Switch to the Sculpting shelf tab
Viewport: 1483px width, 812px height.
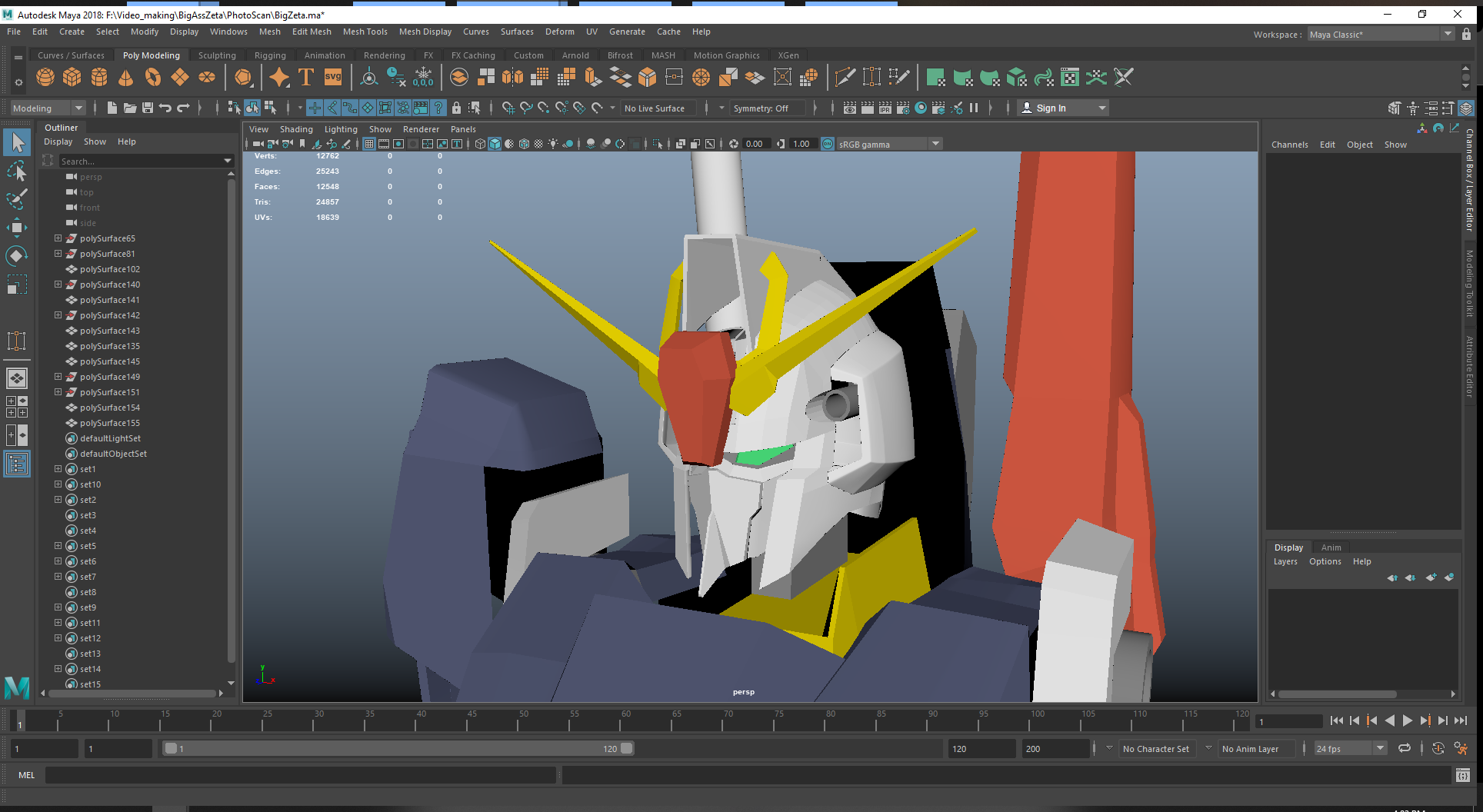tap(217, 55)
